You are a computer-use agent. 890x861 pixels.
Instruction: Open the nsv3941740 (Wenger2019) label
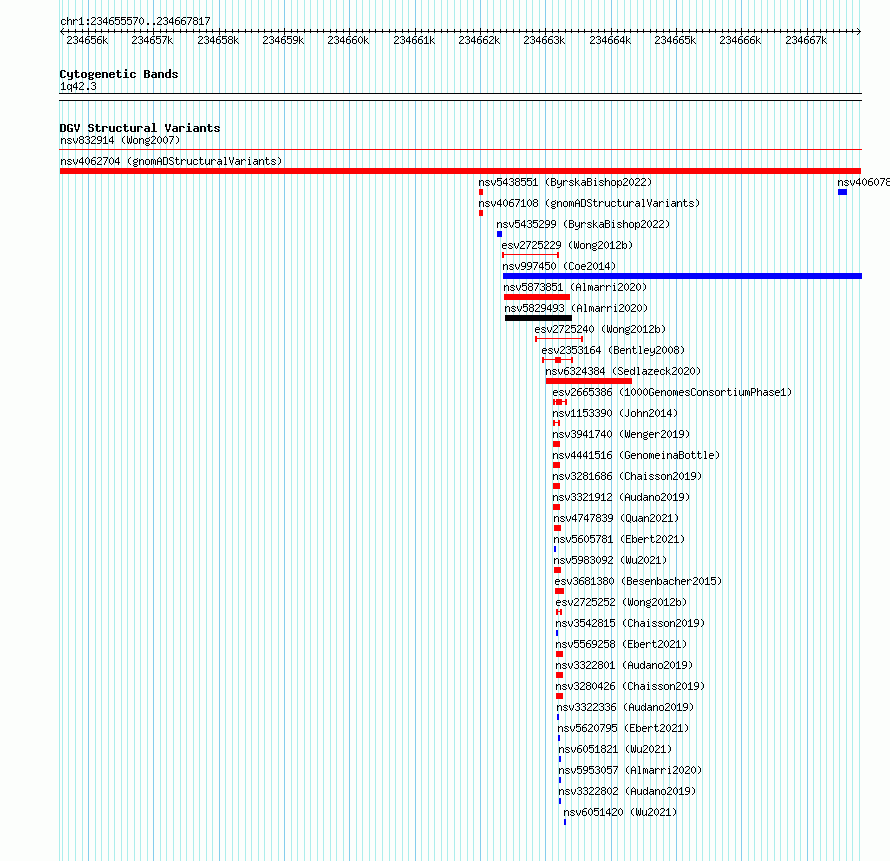coord(622,434)
